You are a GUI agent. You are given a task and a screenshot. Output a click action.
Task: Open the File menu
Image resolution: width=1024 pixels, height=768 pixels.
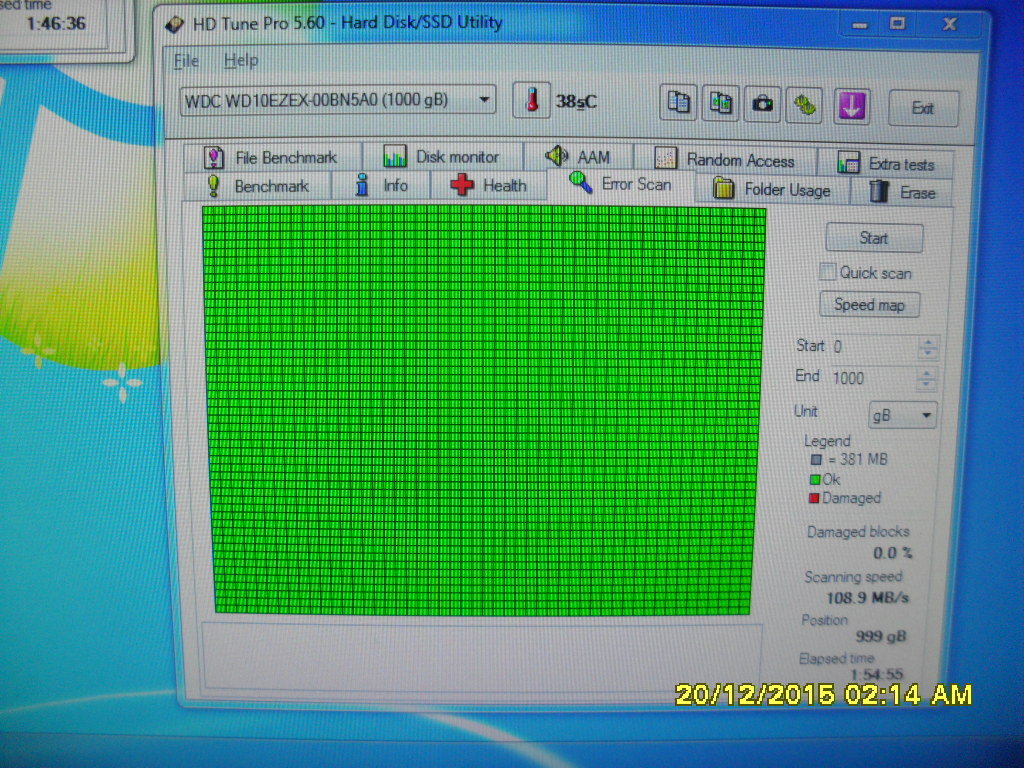click(186, 61)
